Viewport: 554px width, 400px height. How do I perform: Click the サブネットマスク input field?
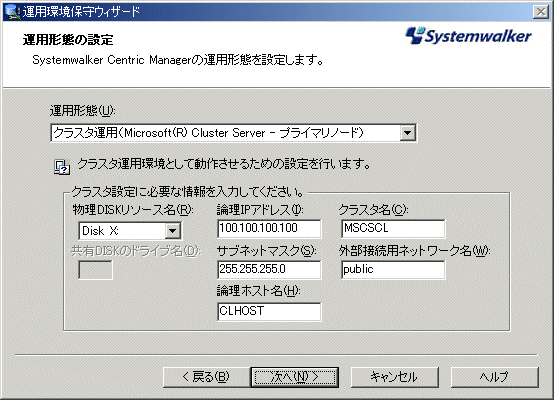[x=269, y=270]
